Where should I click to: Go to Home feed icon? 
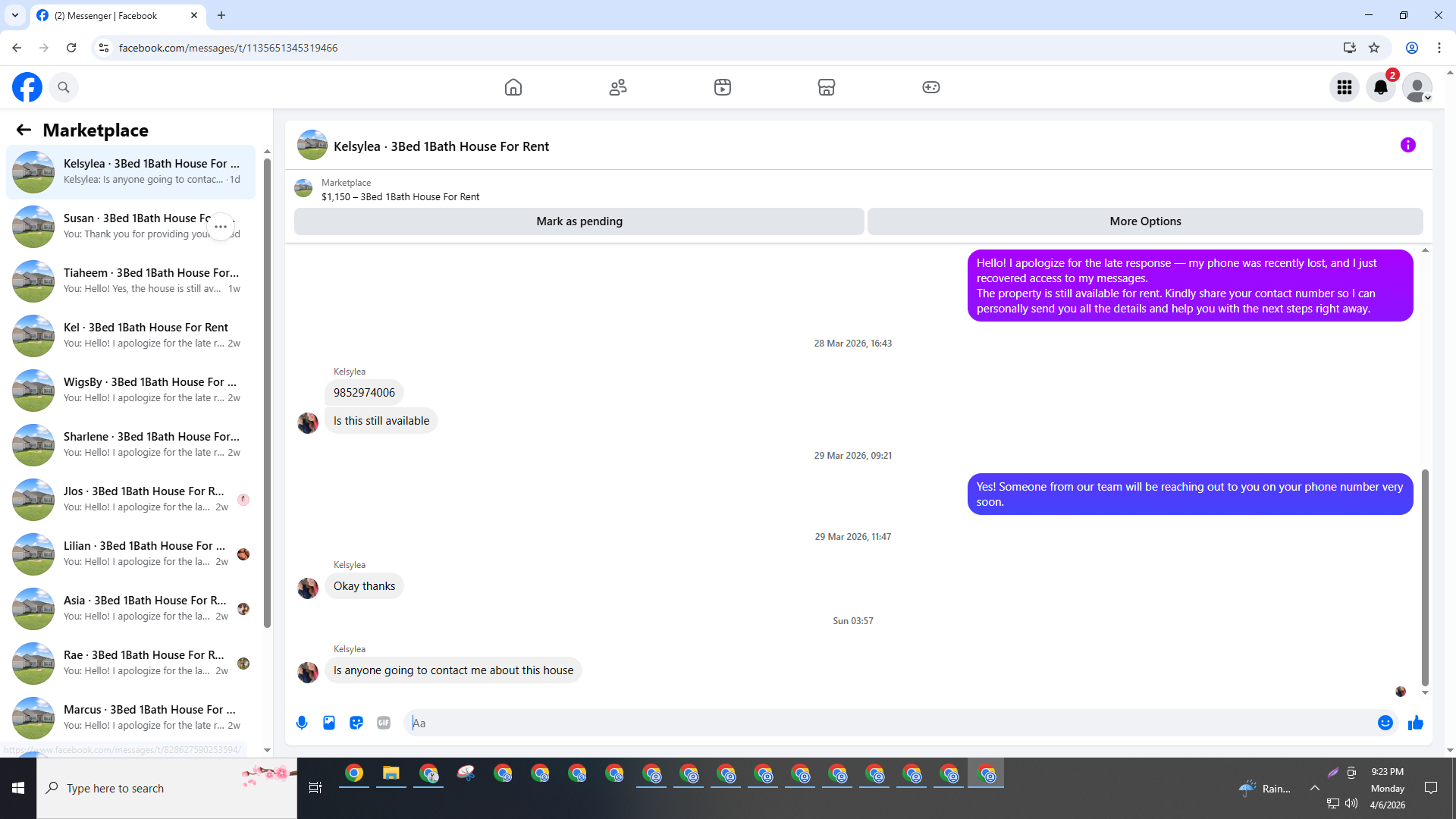pyautogui.click(x=513, y=87)
